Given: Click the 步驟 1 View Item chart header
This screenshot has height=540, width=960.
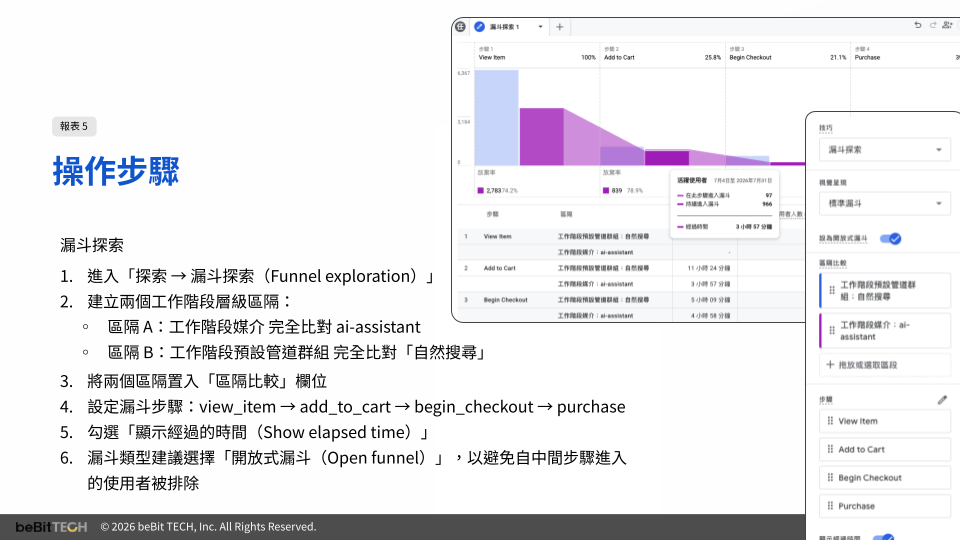Looking at the screenshot, I should pyautogui.click(x=538, y=53).
